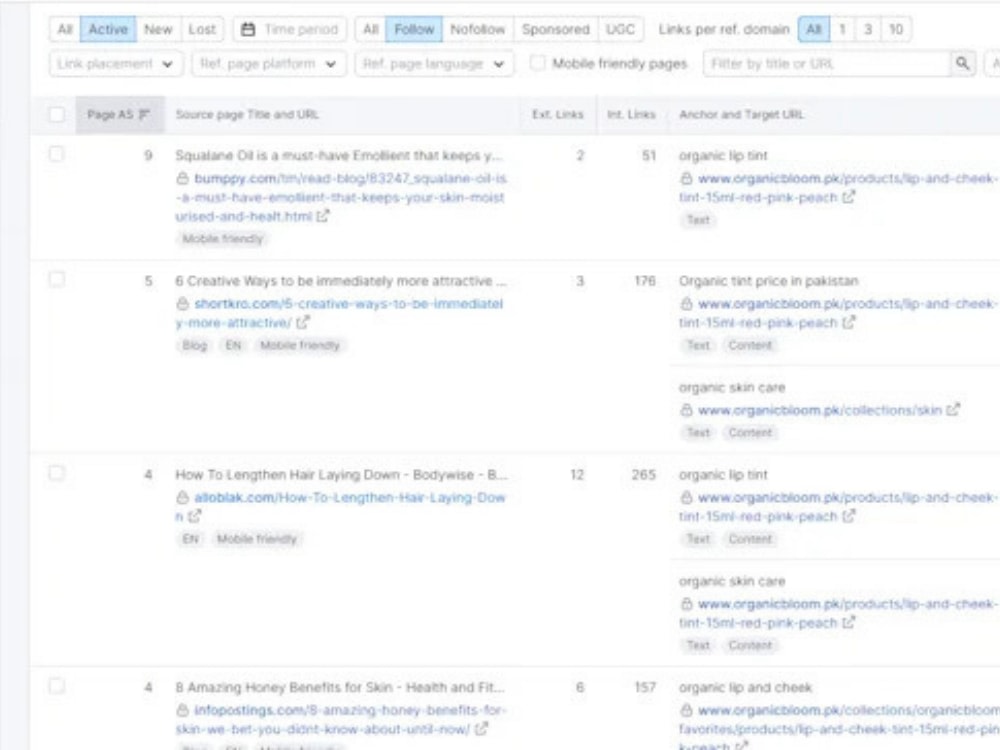This screenshot has height=750, width=1000.
Task: Filter by Sponsored links
Action: tap(555, 29)
